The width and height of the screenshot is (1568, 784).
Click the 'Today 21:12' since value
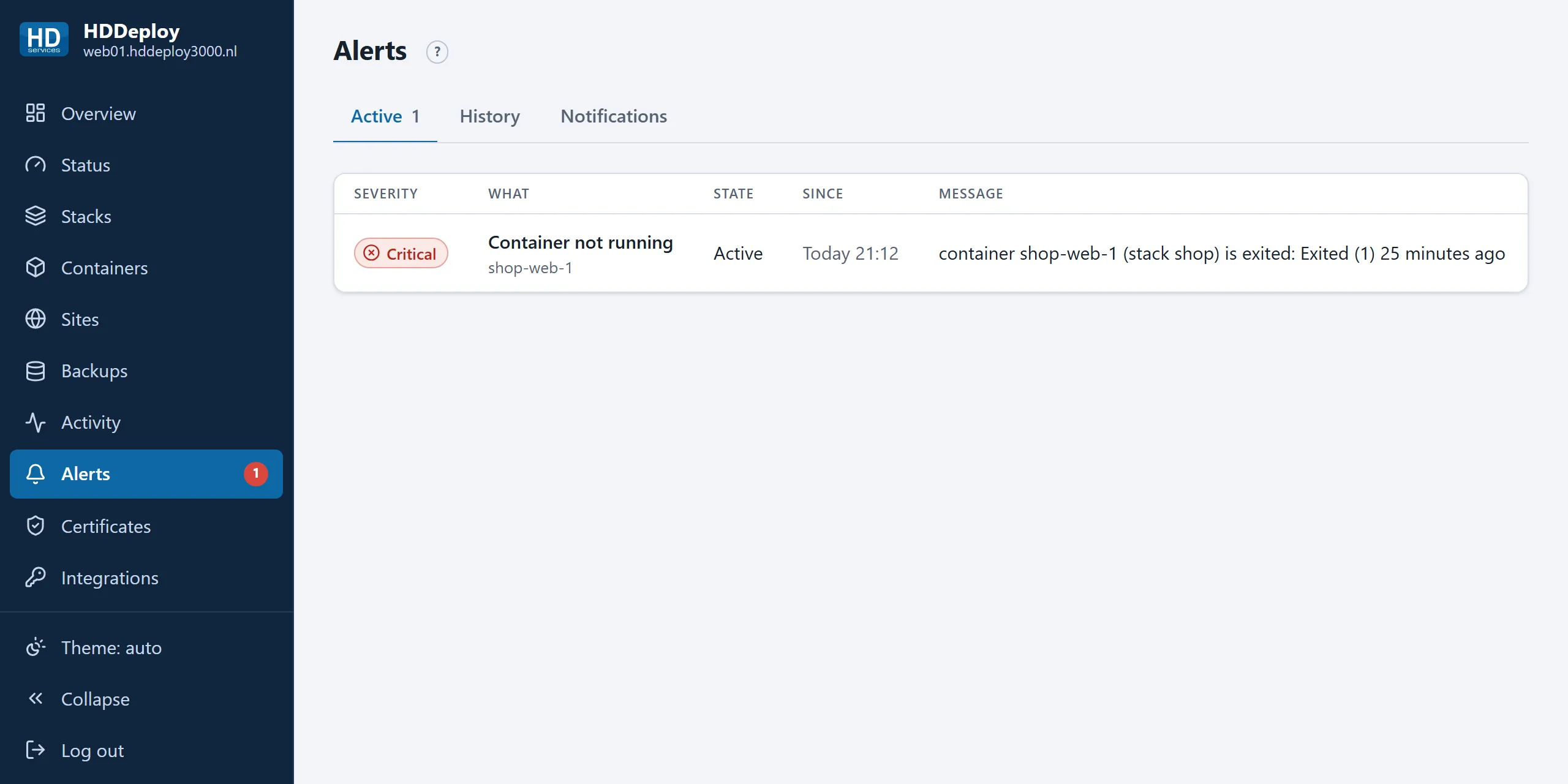(850, 254)
